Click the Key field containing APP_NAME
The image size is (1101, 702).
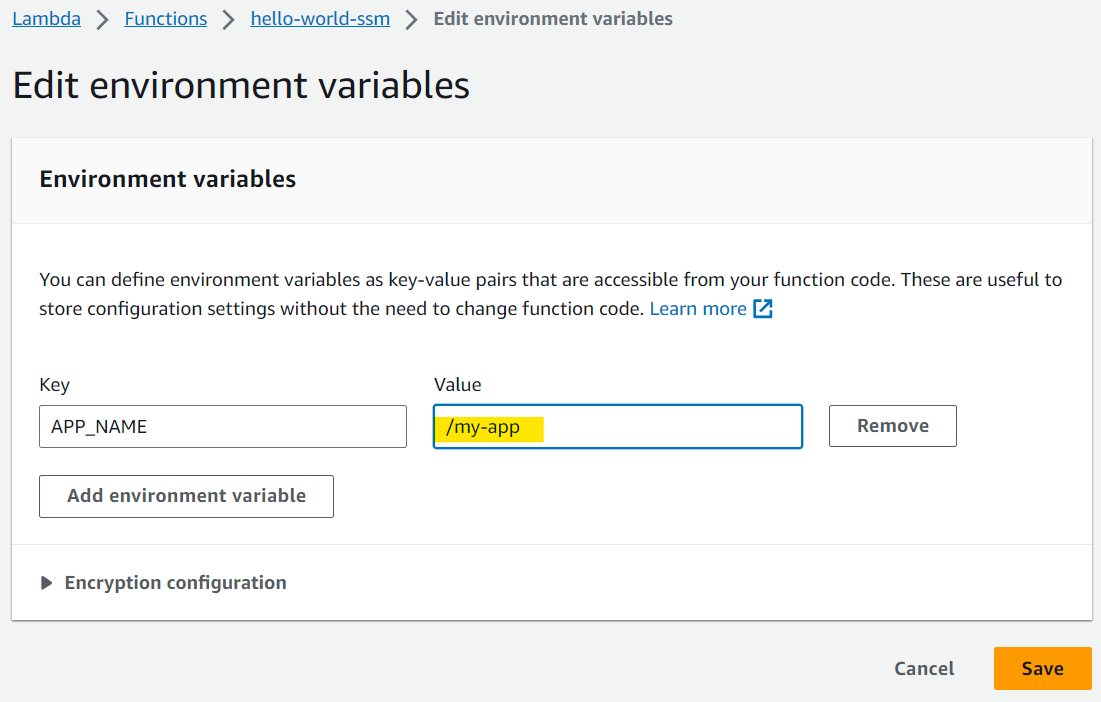pos(223,426)
